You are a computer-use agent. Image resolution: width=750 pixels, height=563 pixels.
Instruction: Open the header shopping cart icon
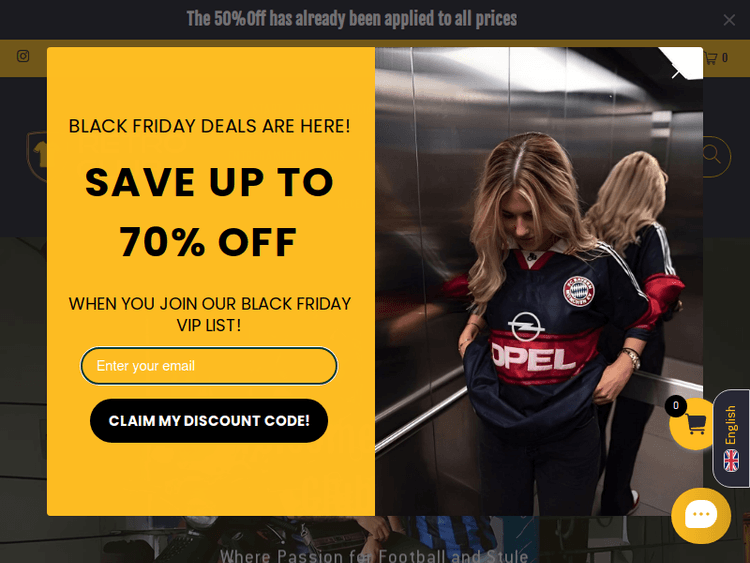click(711, 58)
